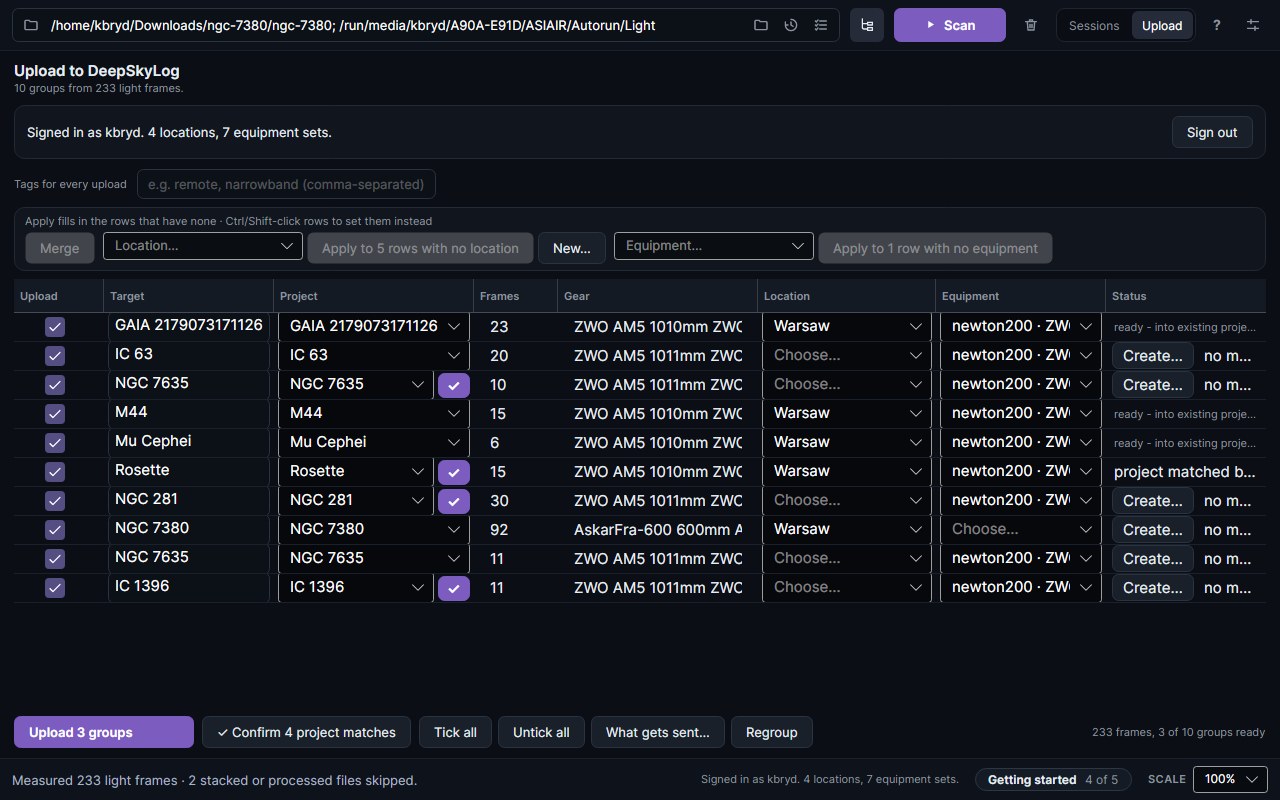This screenshot has width=1280, height=800.
Task: Open project dropdown for M44 row
Action: (374, 413)
